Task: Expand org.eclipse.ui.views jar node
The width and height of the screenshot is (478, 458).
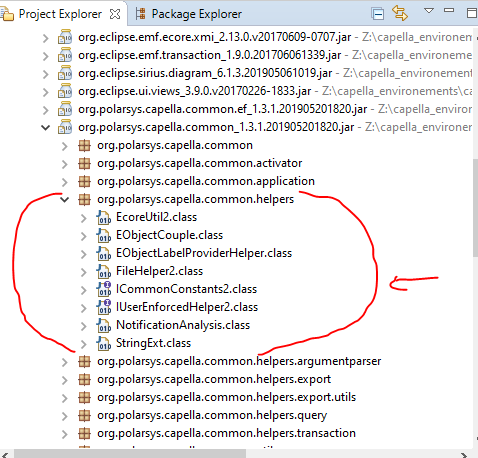Action: [46, 92]
